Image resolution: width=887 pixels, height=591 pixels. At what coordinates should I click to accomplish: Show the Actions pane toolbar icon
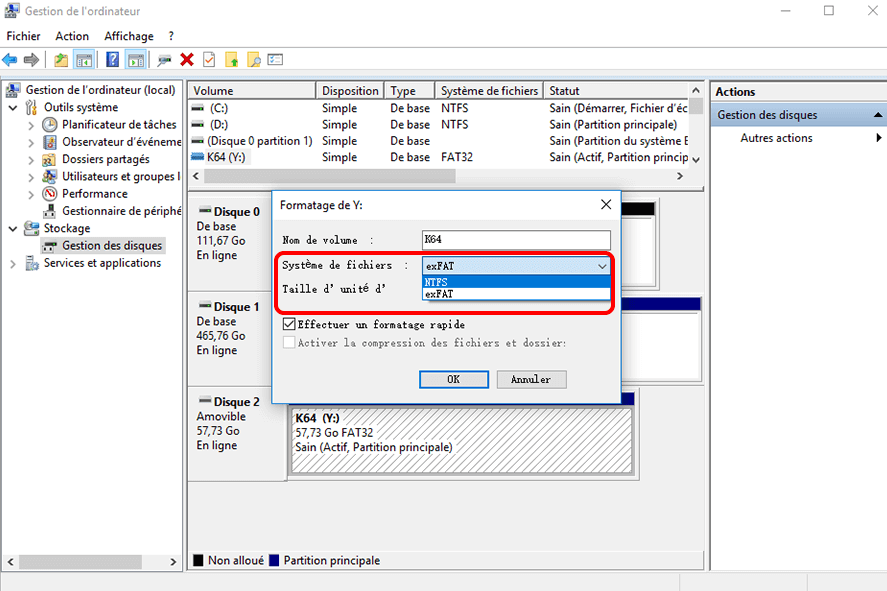(136, 59)
